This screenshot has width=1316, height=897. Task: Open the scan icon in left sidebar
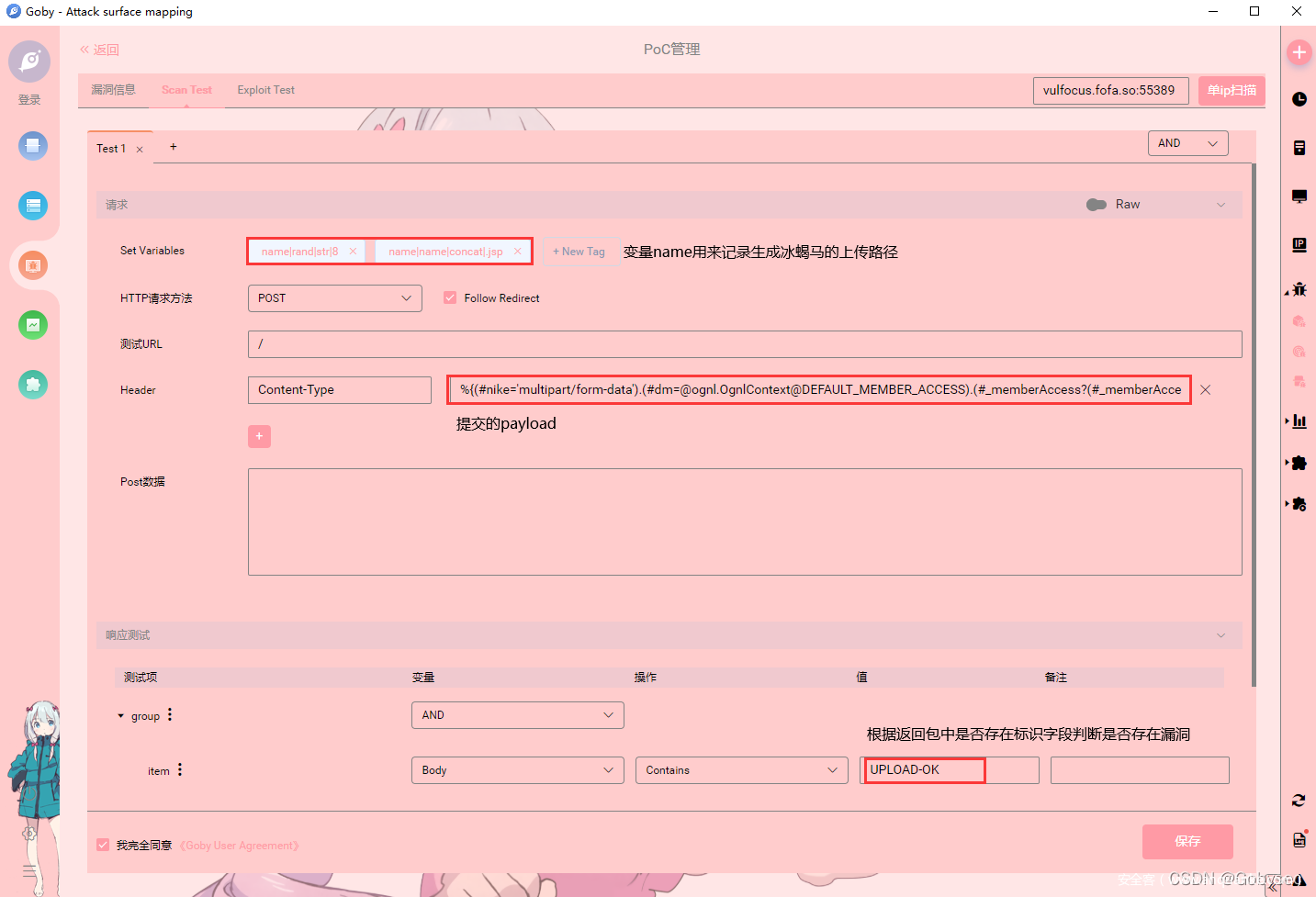(33, 145)
